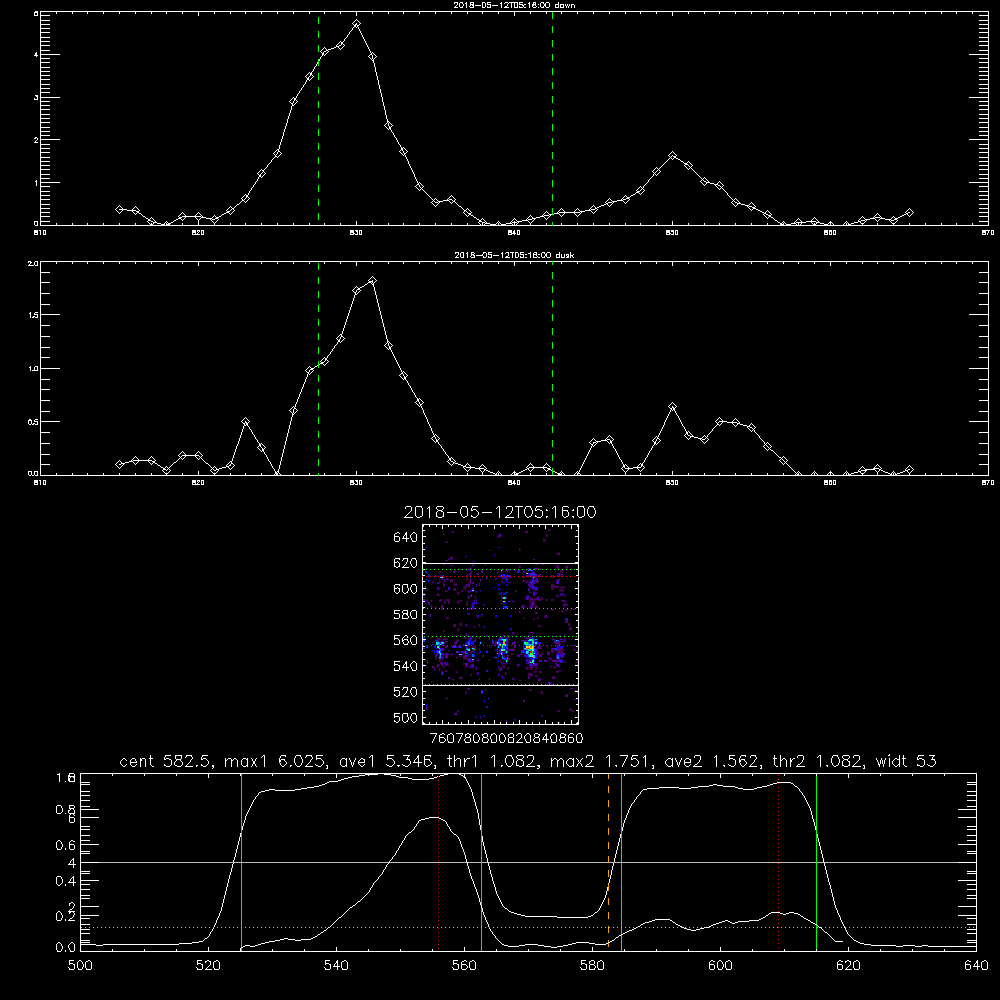Select the 'ave2 1.562' value in stats line

(713, 761)
